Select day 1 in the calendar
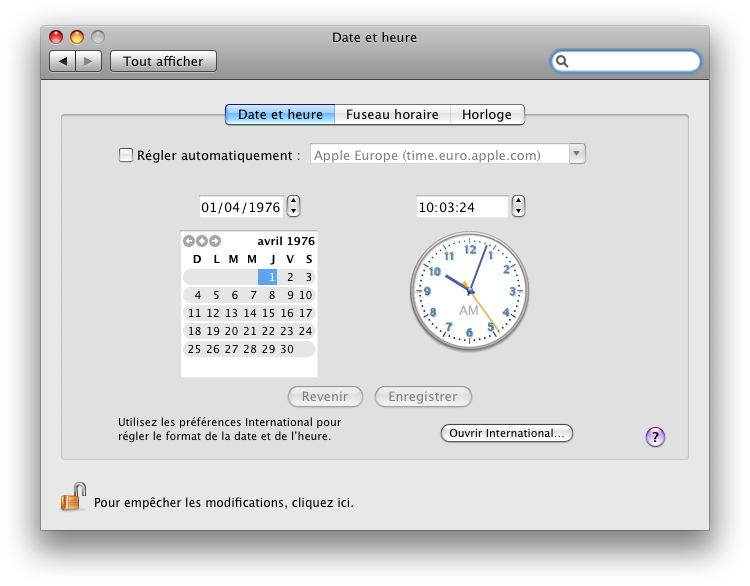Viewport: 750px width, 586px height. pyautogui.click(x=268, y=277)
